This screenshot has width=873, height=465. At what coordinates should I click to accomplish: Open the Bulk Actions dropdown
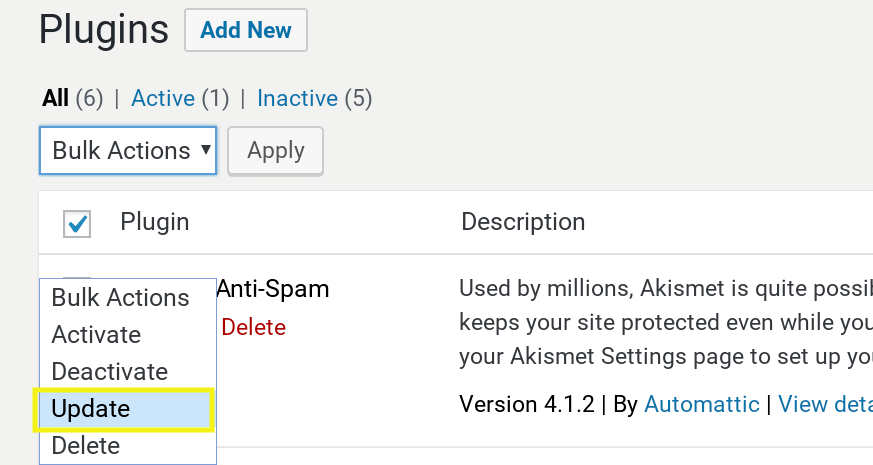coord(128,151)
